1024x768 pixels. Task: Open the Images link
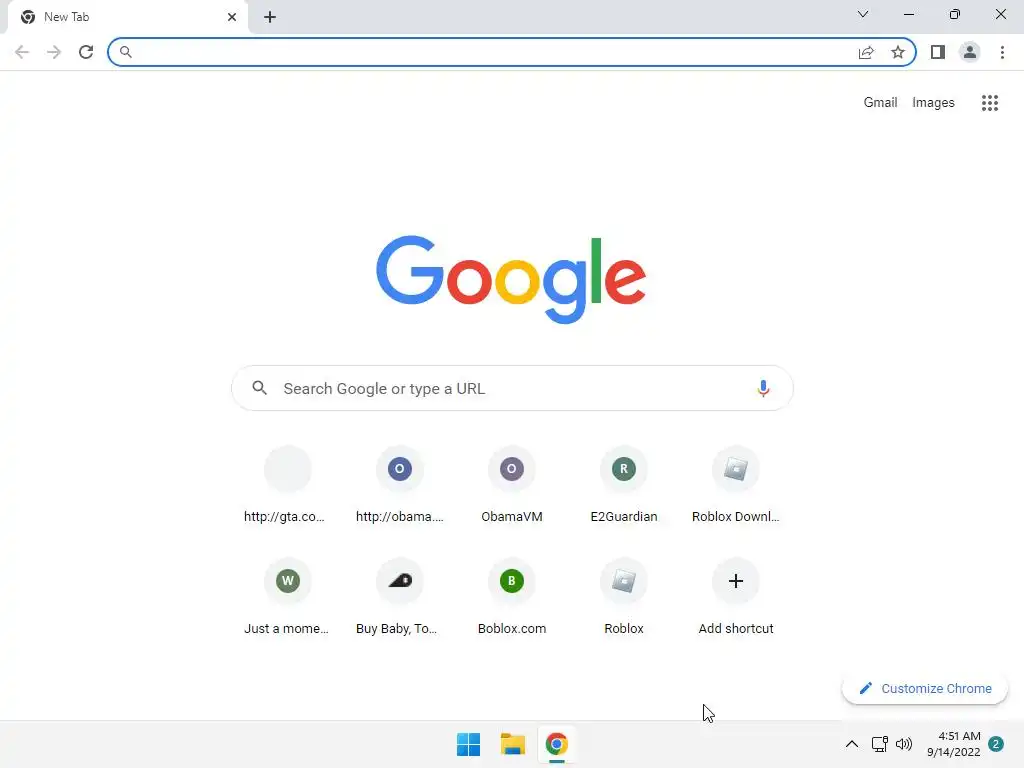click(933, 103)
